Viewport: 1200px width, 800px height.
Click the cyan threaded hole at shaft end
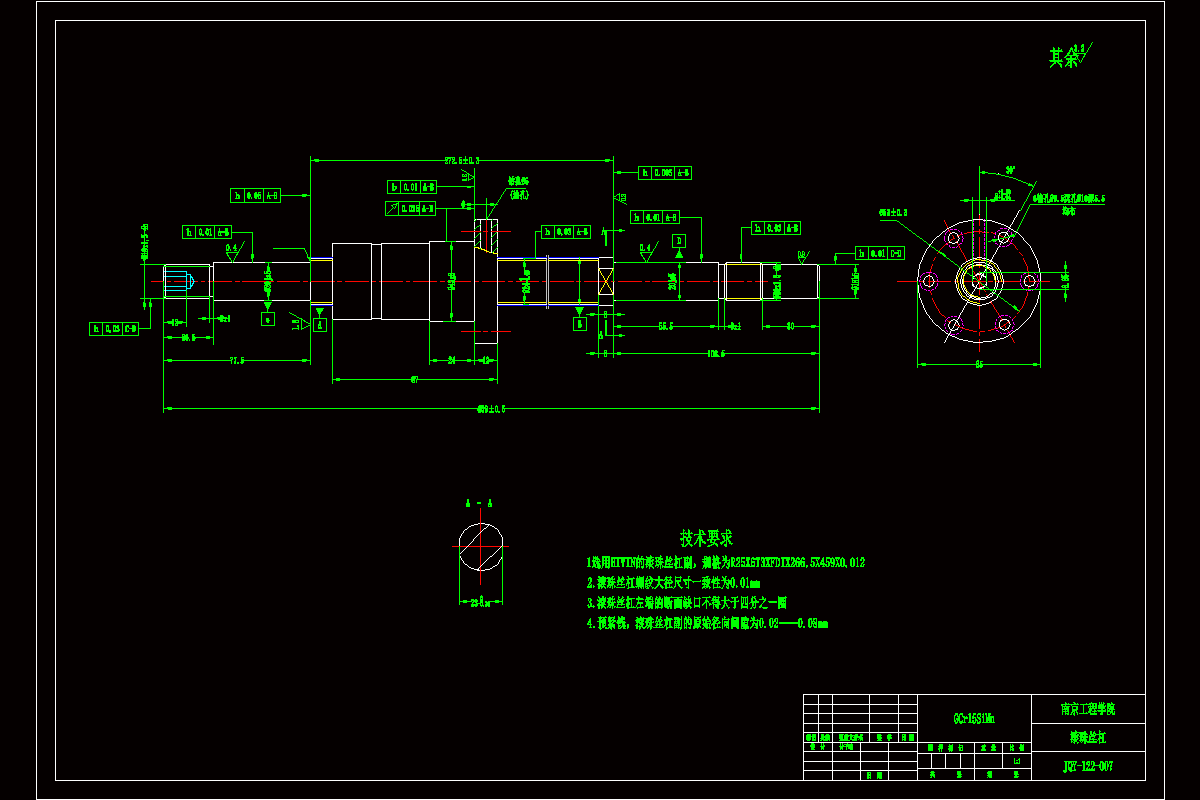(178, 280)
